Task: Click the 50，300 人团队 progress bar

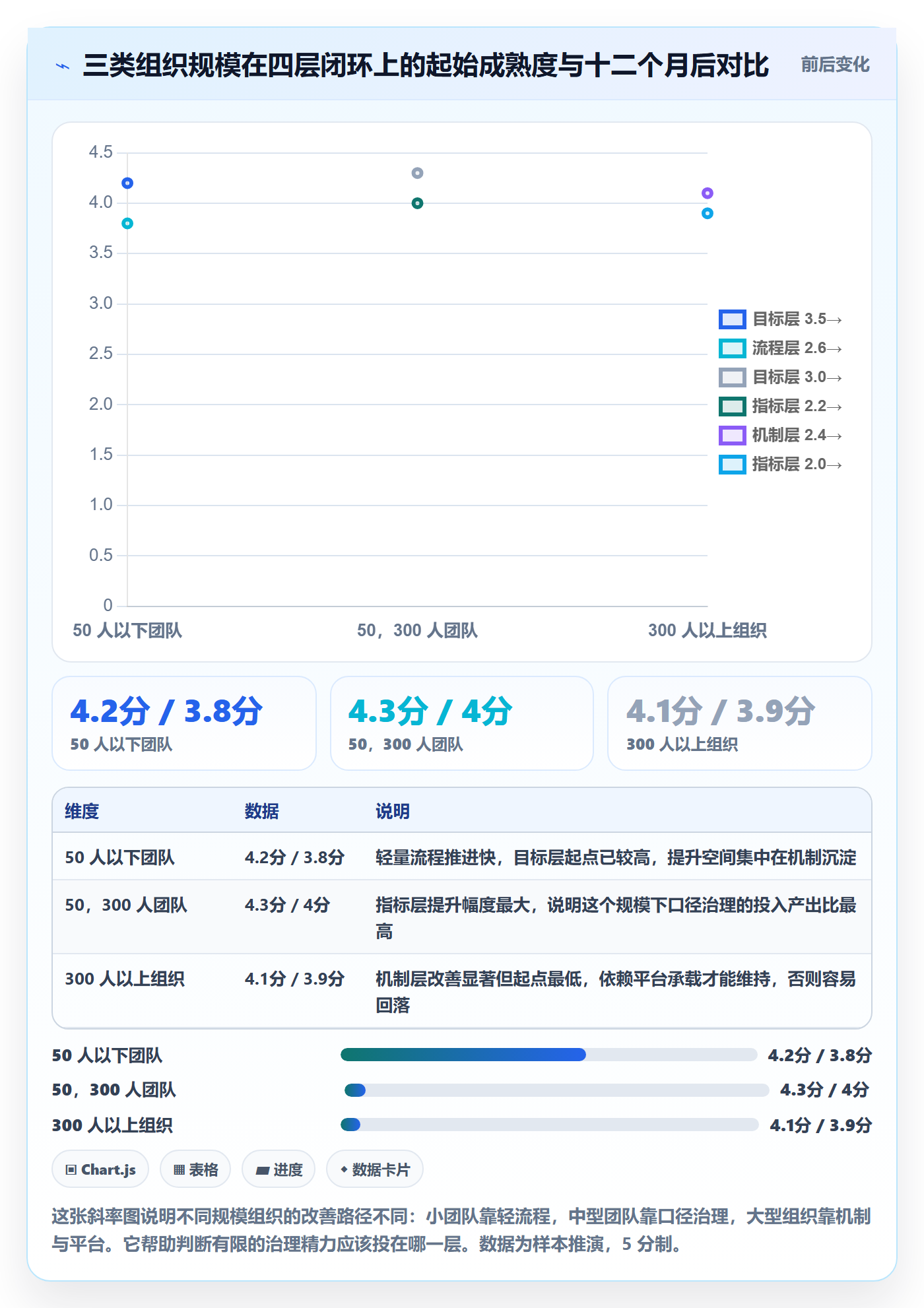Action: coord(556,1090)
